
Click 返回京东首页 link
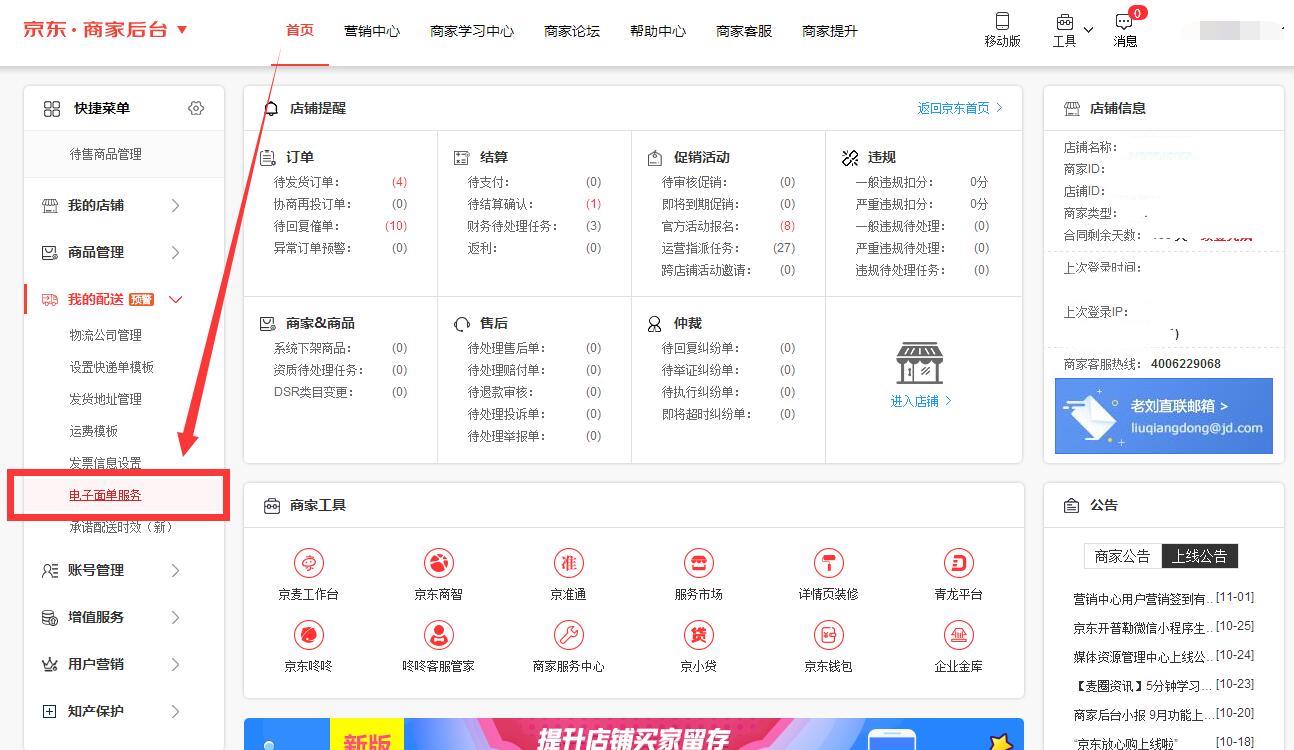click(x=959, y=108)
